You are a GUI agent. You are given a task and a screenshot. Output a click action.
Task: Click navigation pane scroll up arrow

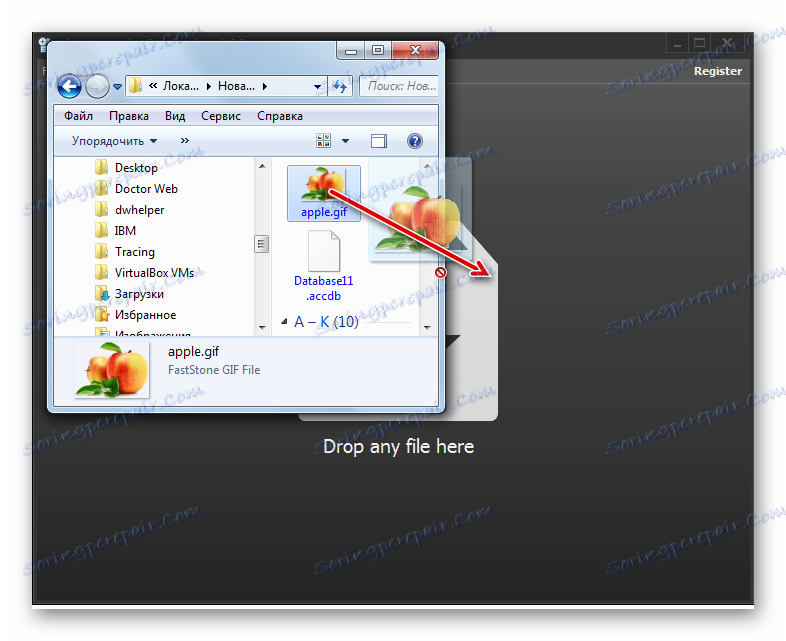point(262,166)
